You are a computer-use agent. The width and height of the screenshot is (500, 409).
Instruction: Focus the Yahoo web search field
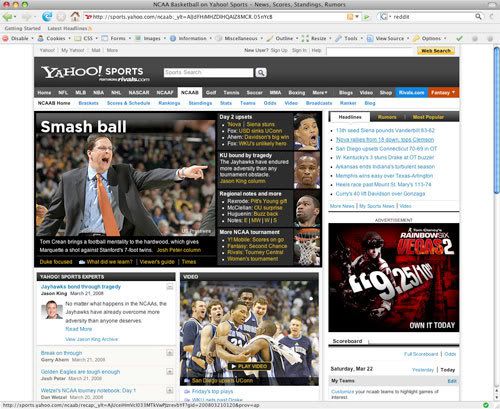tap(369, 51)
